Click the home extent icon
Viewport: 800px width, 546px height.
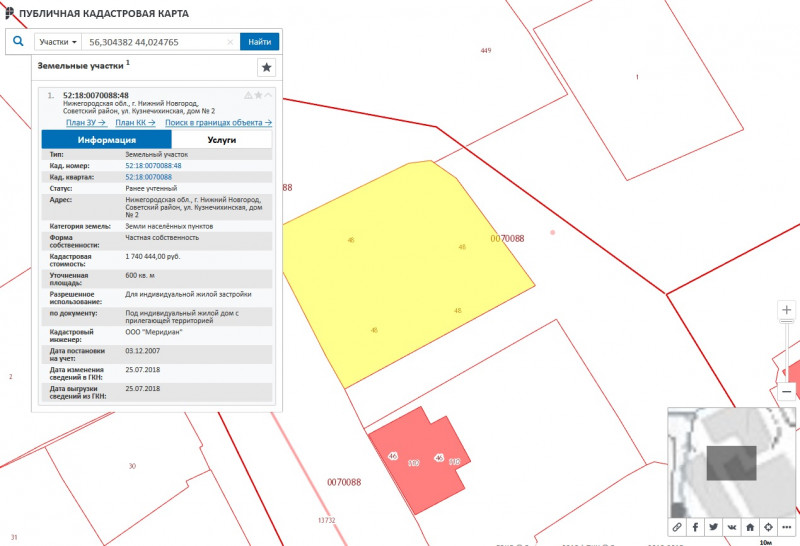tap(749, 526)
